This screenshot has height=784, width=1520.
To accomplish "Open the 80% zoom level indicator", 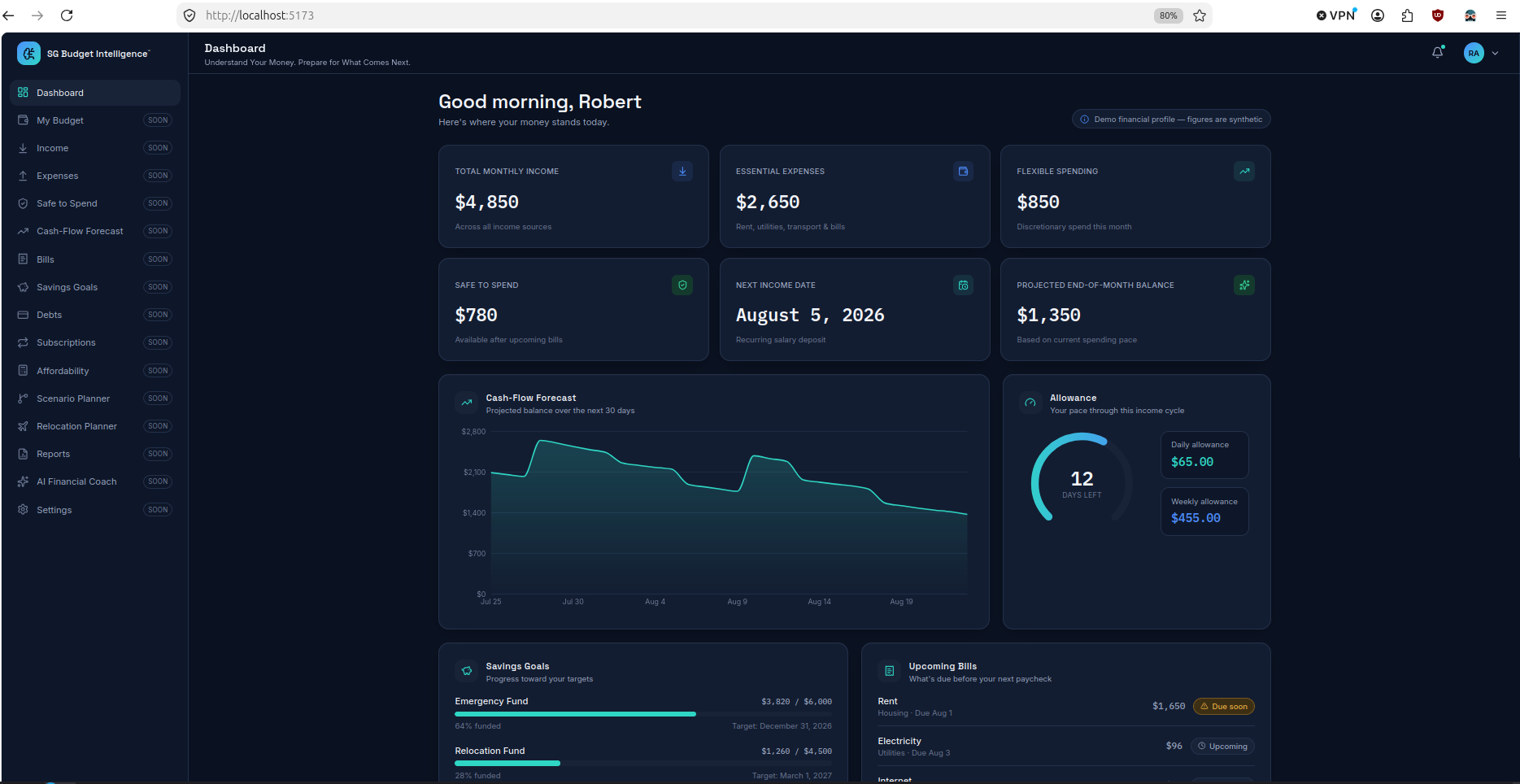I will (1169, 15).
